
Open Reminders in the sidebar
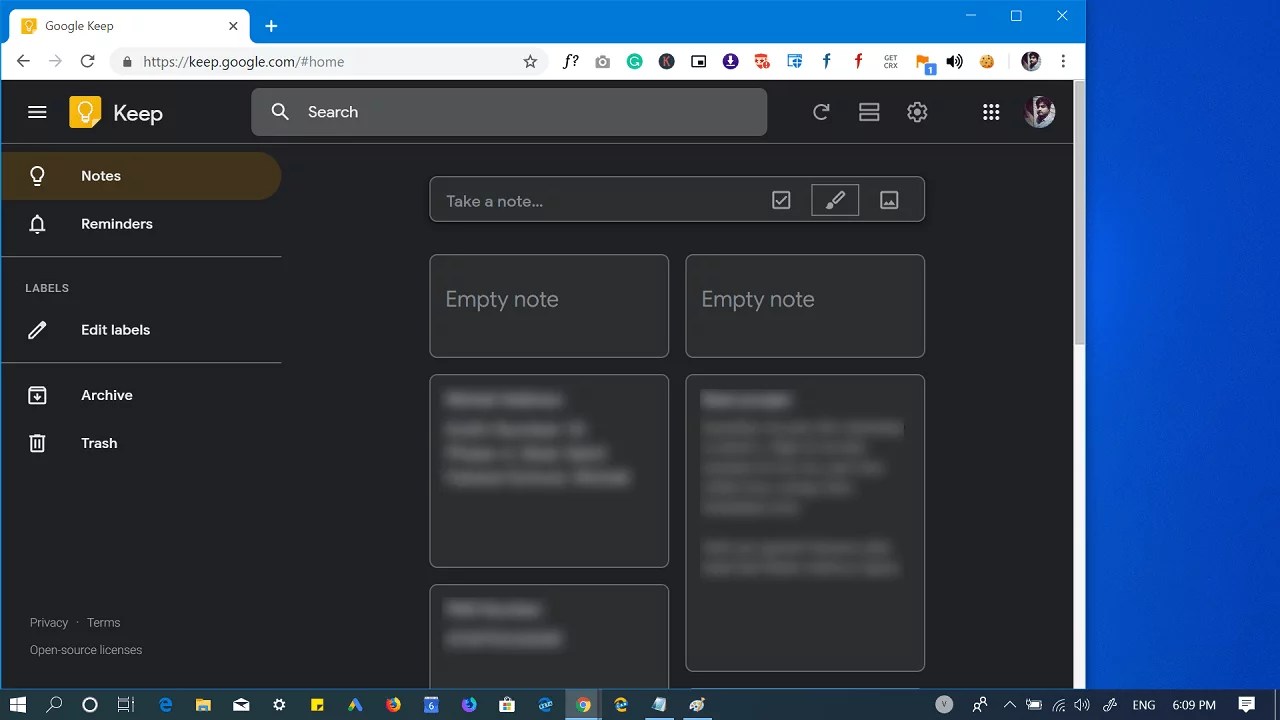(141, 224)
